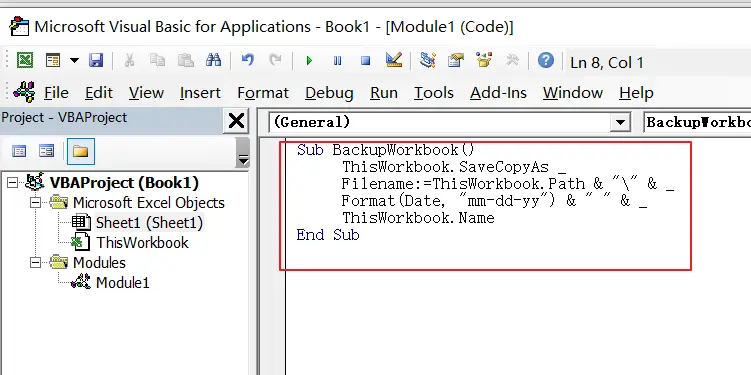This screenshot has height=375, width=751.
Task: Collapse the Modules folder node
Action: coord(35,262)
